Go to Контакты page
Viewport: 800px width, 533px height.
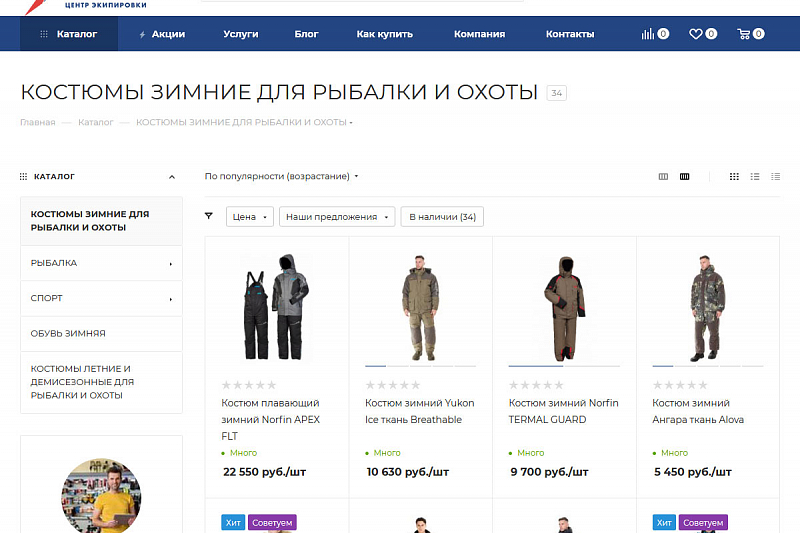coord(570,34)
